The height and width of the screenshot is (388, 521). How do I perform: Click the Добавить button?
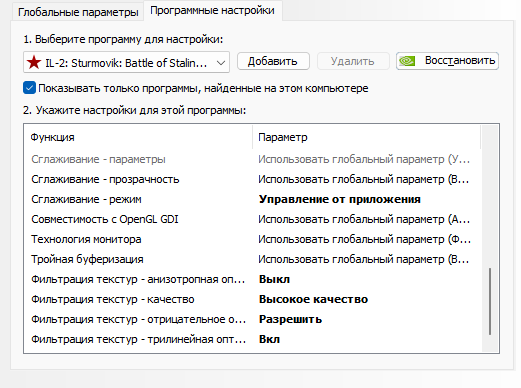click(x=273, y=61)
